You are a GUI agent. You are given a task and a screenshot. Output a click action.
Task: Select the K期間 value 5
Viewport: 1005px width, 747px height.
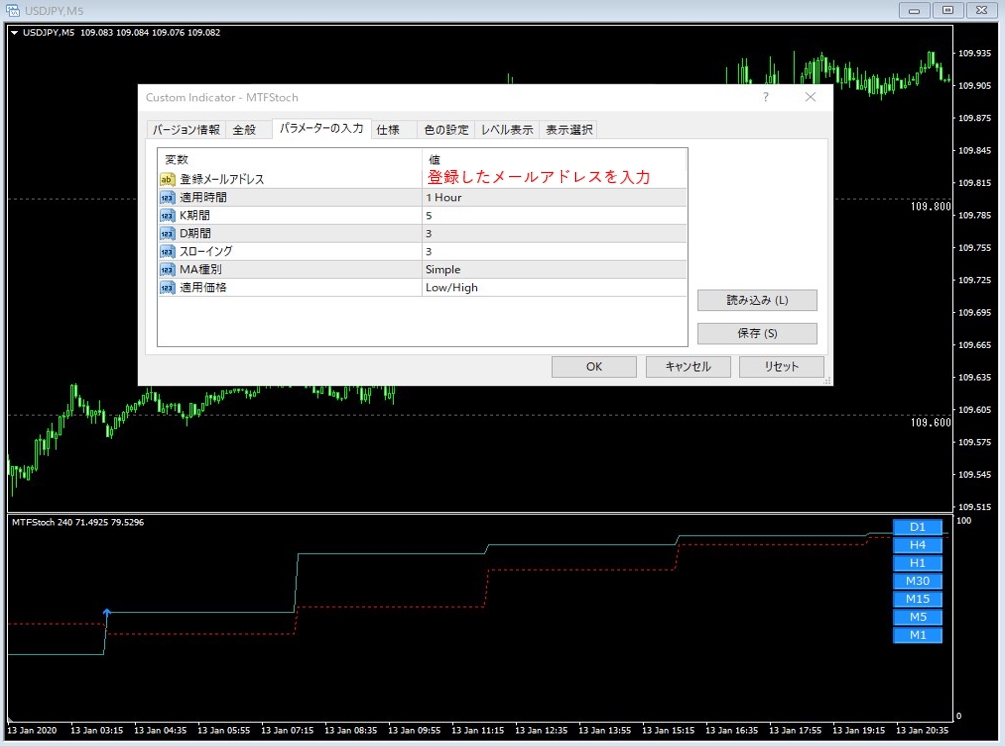554,215
